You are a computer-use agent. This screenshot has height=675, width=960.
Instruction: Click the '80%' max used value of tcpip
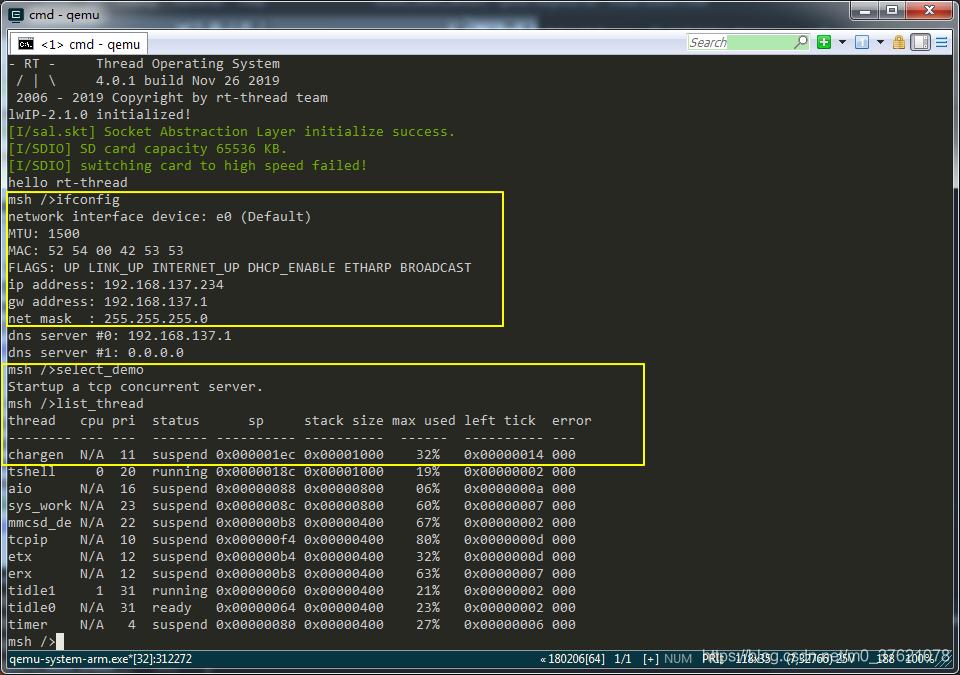click(x=427, y=540)
